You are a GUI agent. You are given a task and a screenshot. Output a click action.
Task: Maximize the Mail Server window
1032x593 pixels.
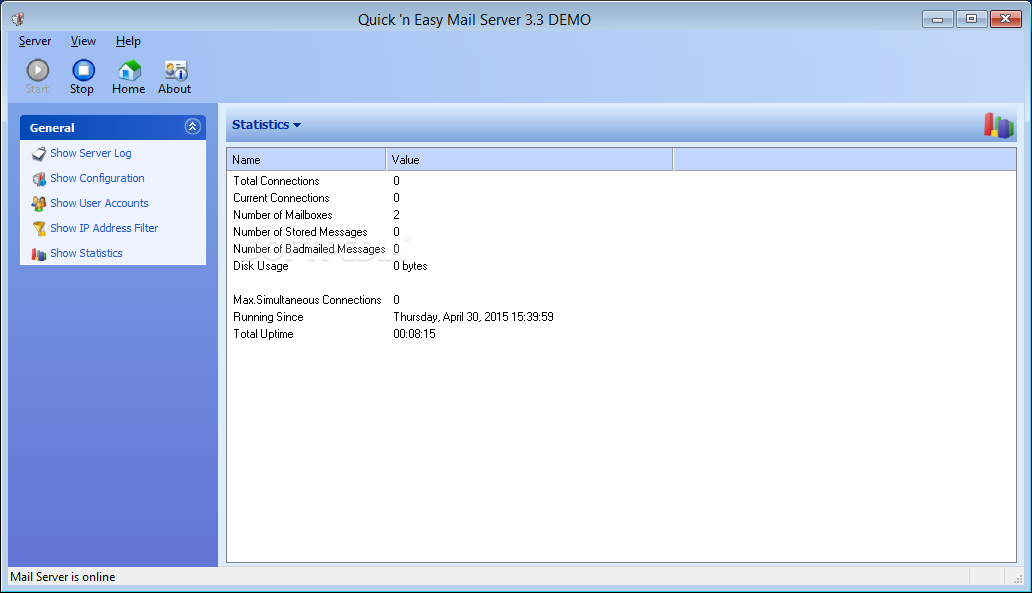(x=971, y=19)
